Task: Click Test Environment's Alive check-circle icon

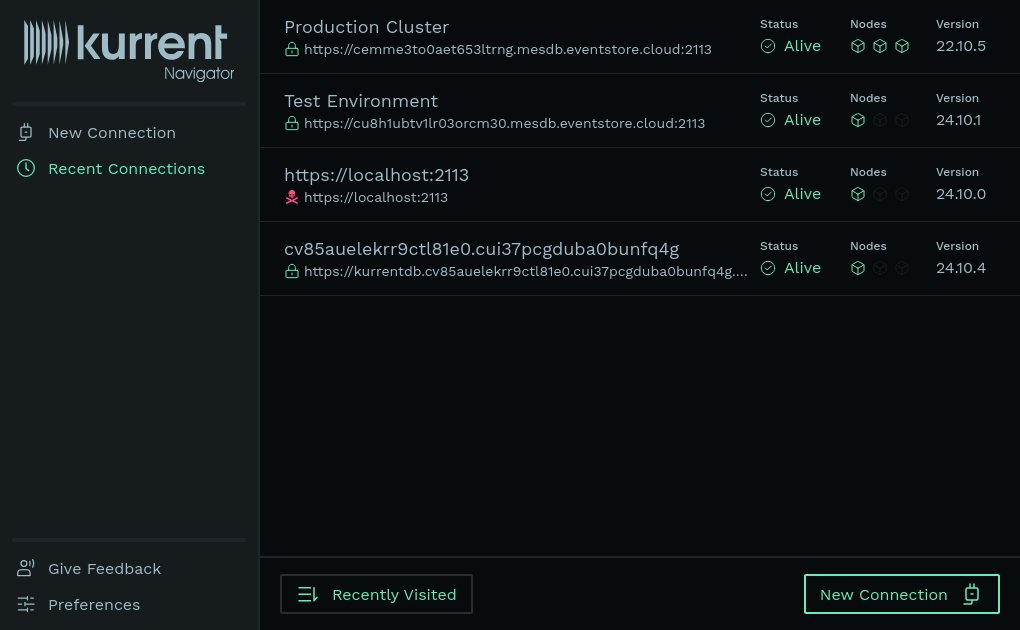Action: (x=768, y=120)
